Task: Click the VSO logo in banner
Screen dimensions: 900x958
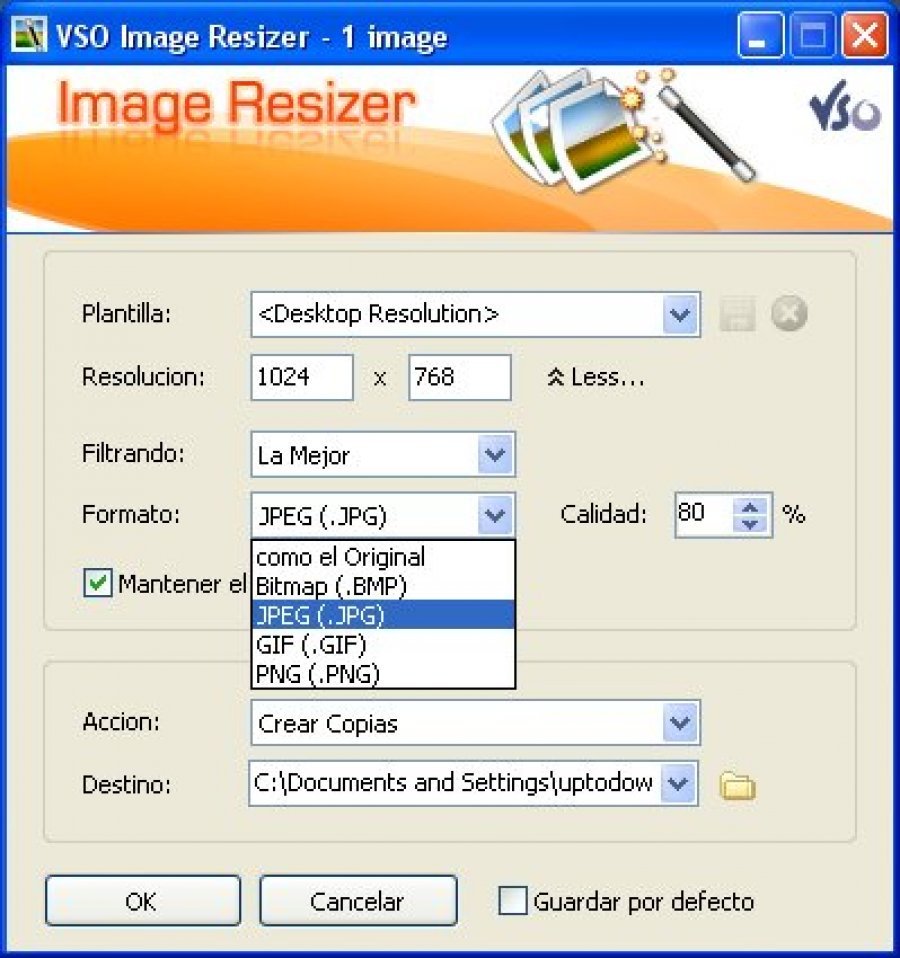Action: pyautogui.click(x=844, y=109)
